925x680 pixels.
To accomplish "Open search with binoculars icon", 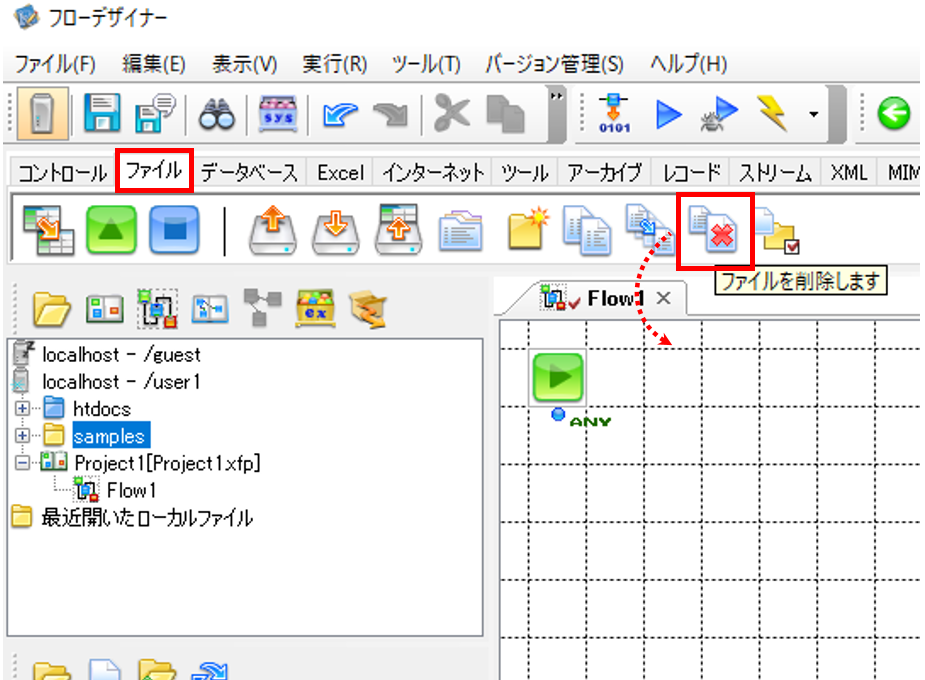I will (x=217, y=114).
